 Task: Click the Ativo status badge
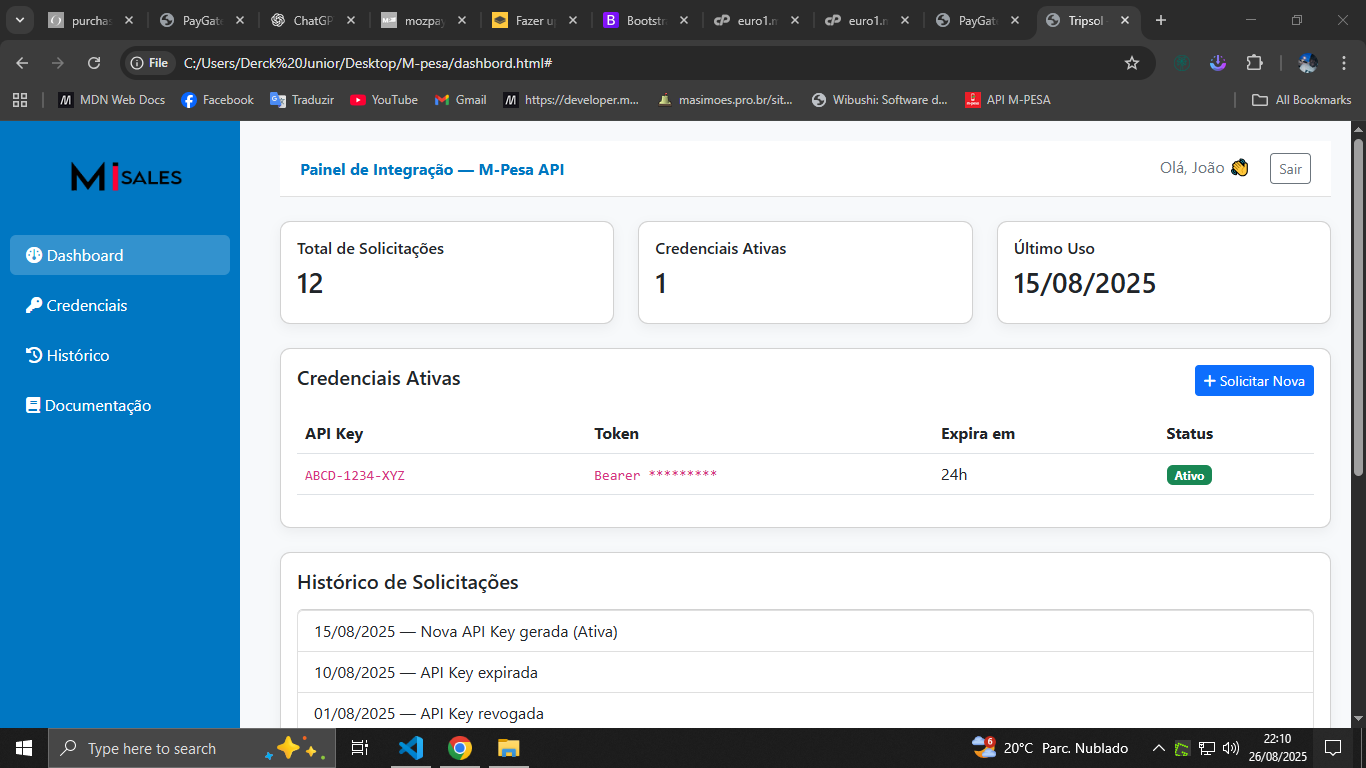1188,475
